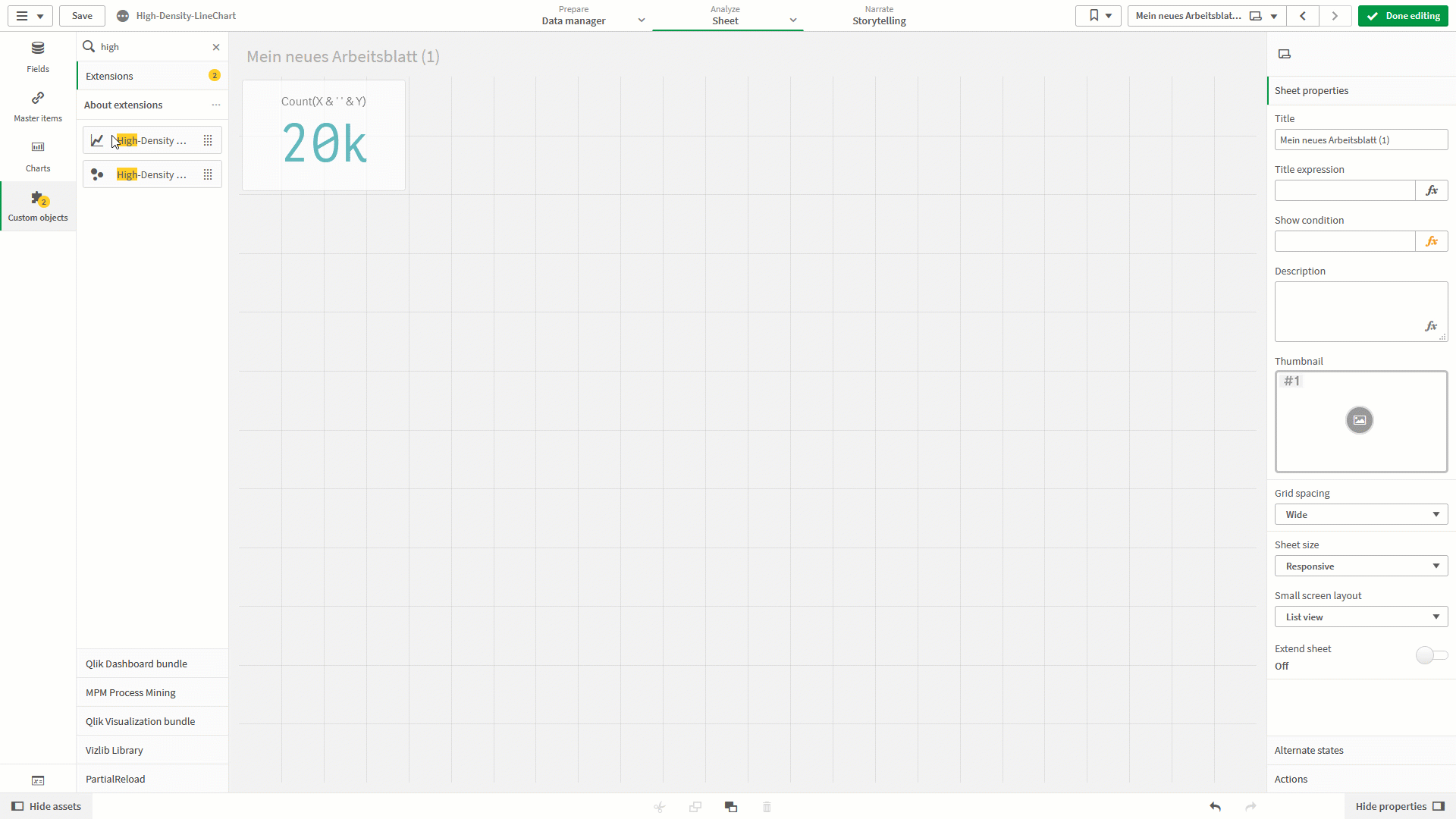Undo the last change
Image resolution: width=1456 pixels, height=819 pixels.
pos(1215,807)
